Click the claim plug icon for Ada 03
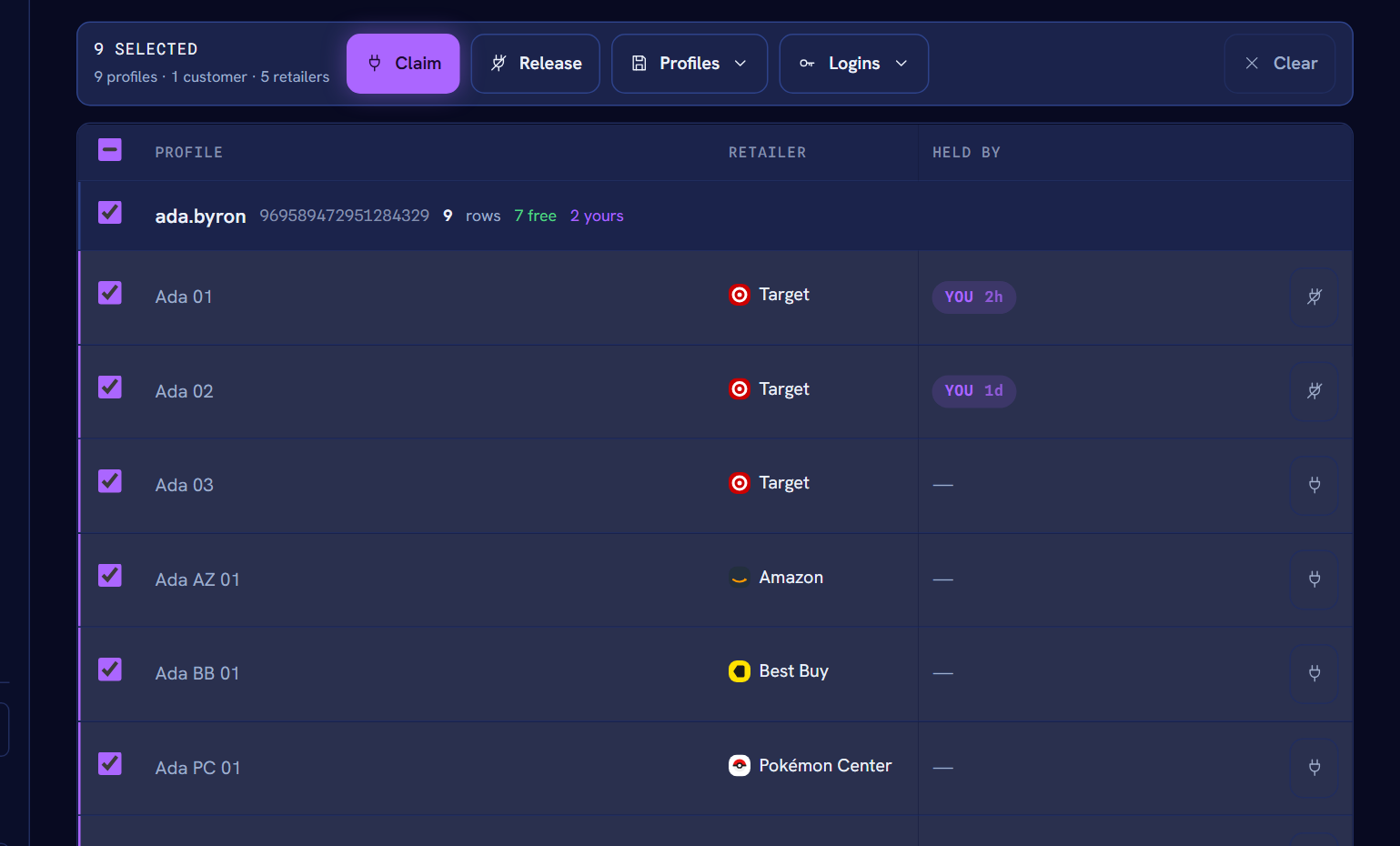The width and height of the screenshot is (1400, 846). click(x=1314, y=485)
